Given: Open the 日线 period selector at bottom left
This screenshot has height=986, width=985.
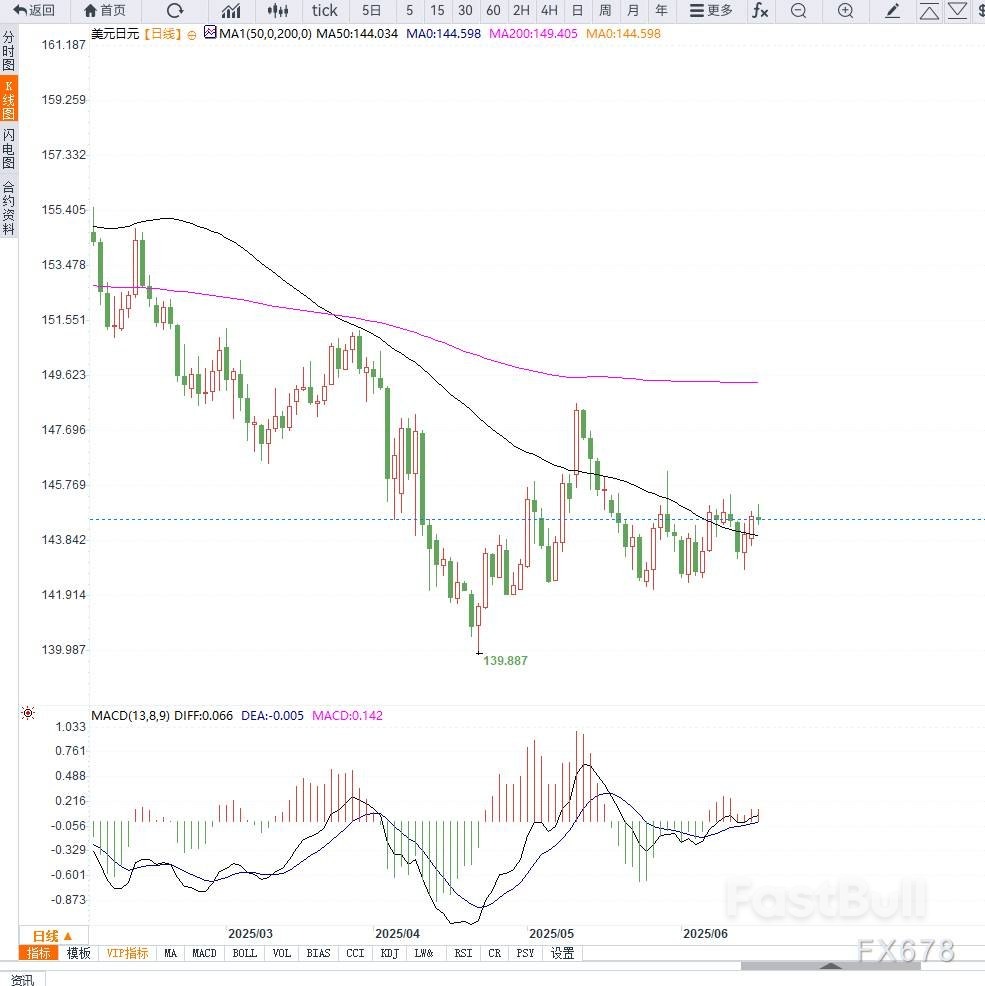Looking at the screenshot, I should [x=52, y=935].
